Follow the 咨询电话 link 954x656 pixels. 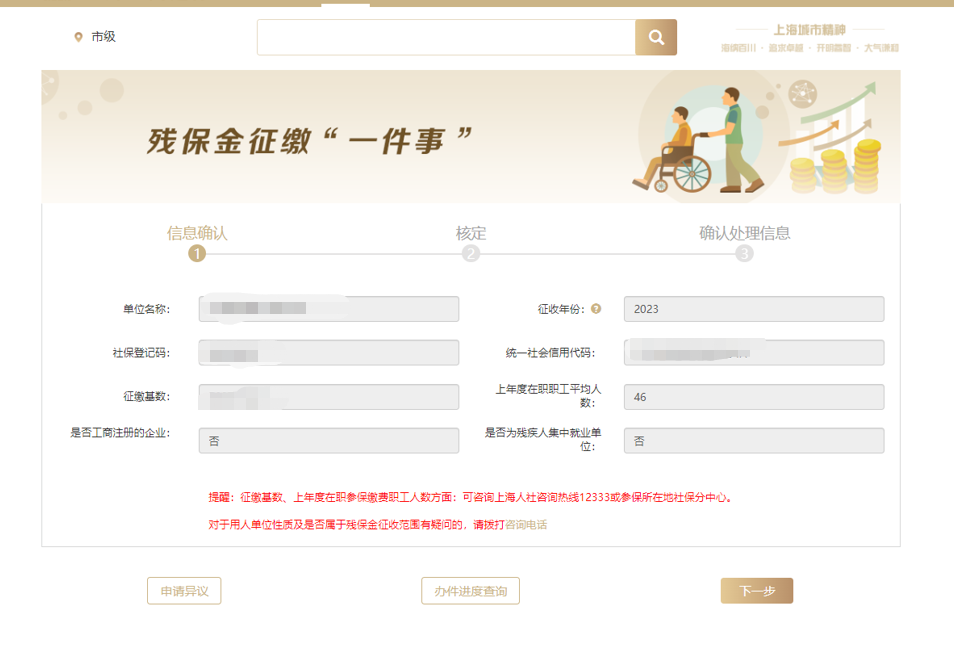click(x=526, y=524)
